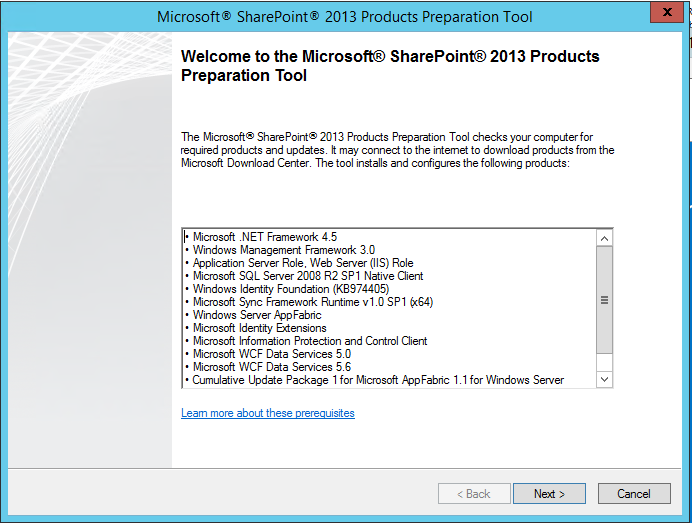Click Microsoft Identity Extensions entry

pos(260,328)
